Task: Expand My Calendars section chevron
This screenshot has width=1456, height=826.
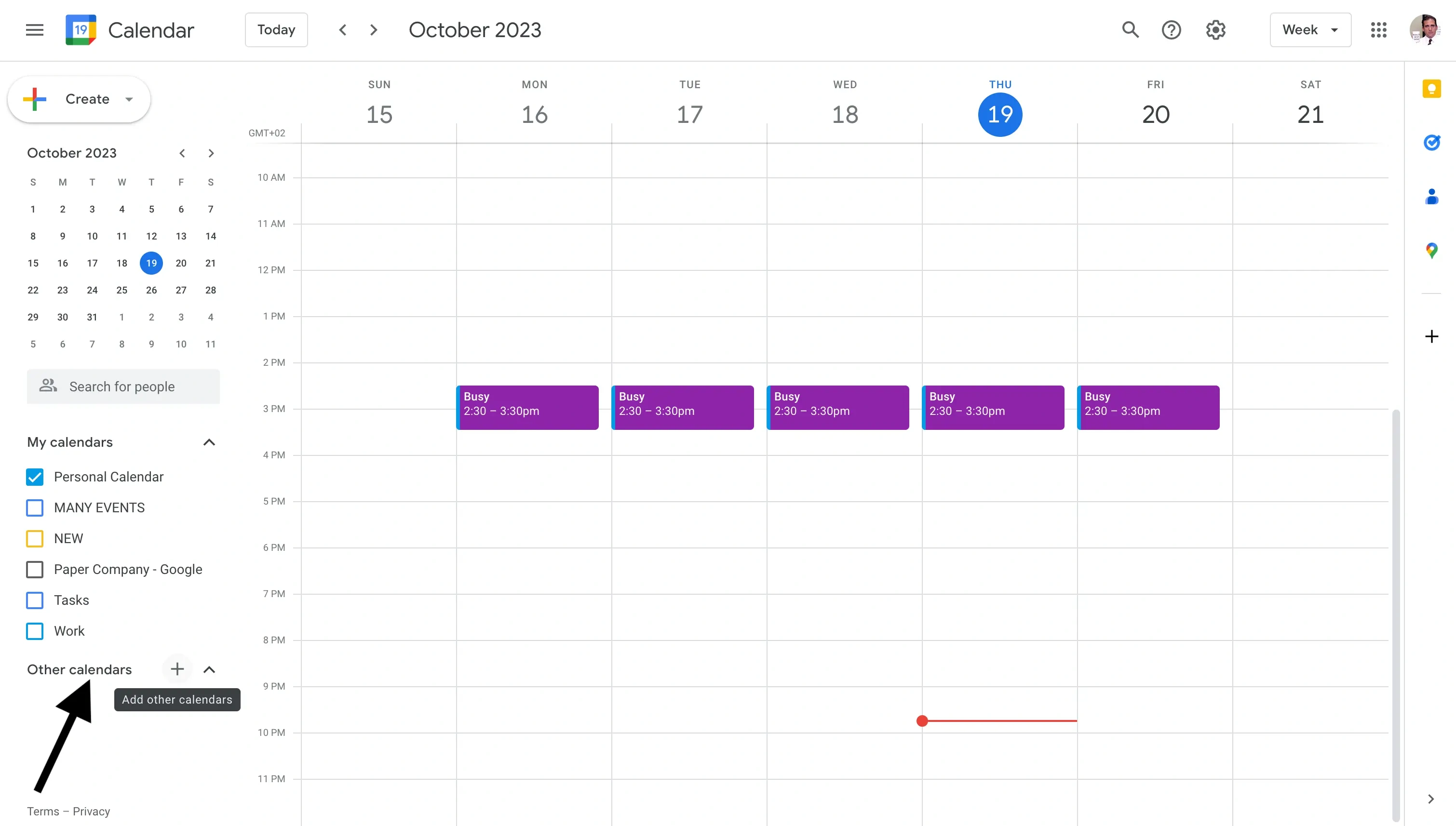Action: tap(209, 441)
